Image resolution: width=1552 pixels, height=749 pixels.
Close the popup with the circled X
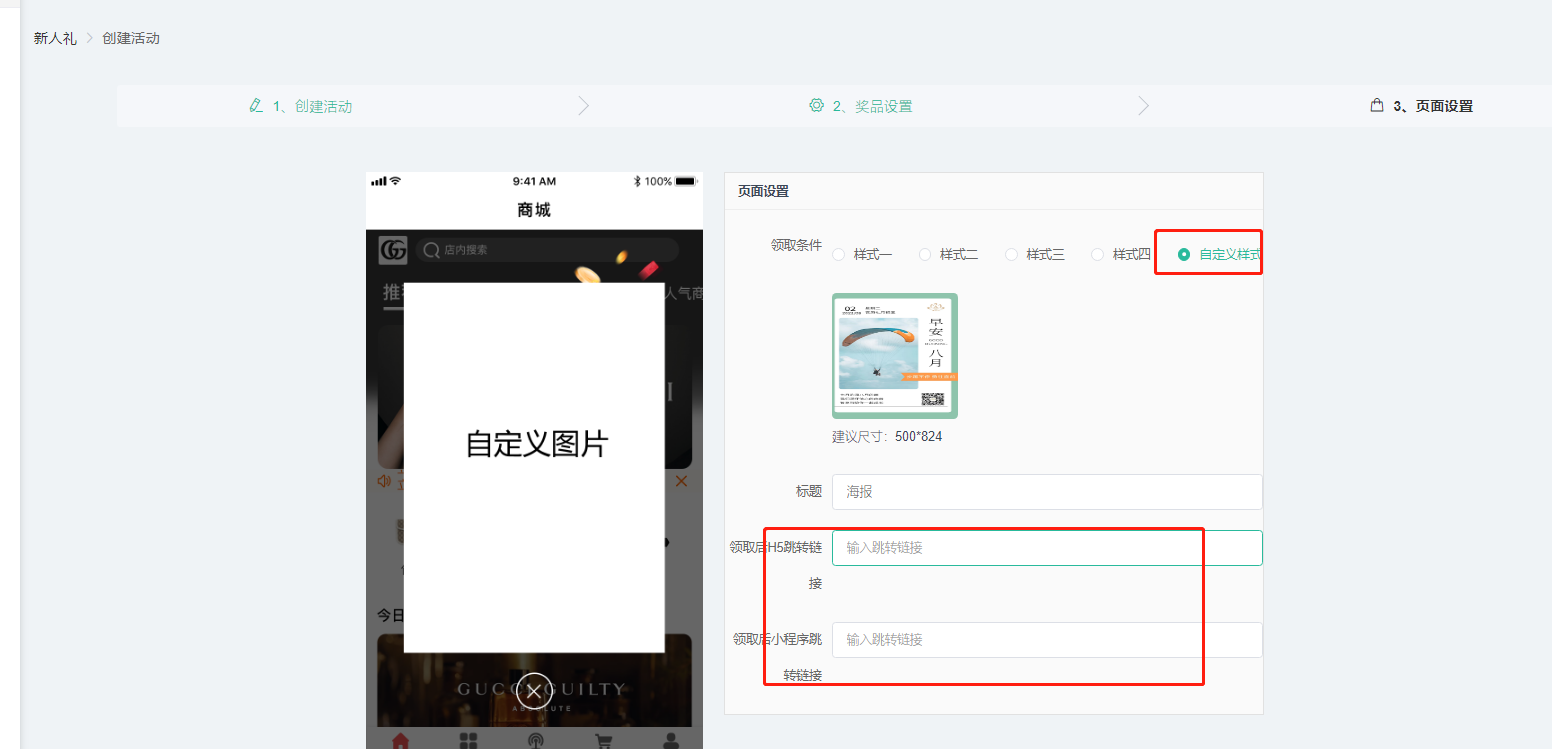pyautogui.click(x=534, y=691)
